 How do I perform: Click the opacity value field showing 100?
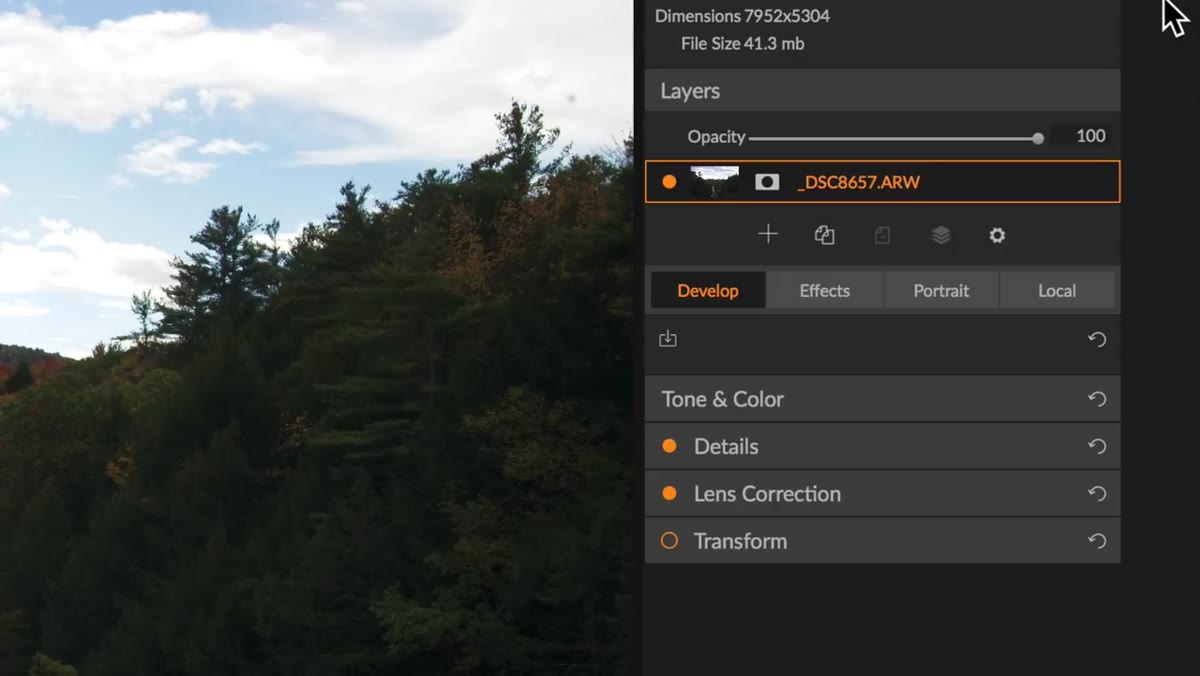click(x=1084, y=136)
